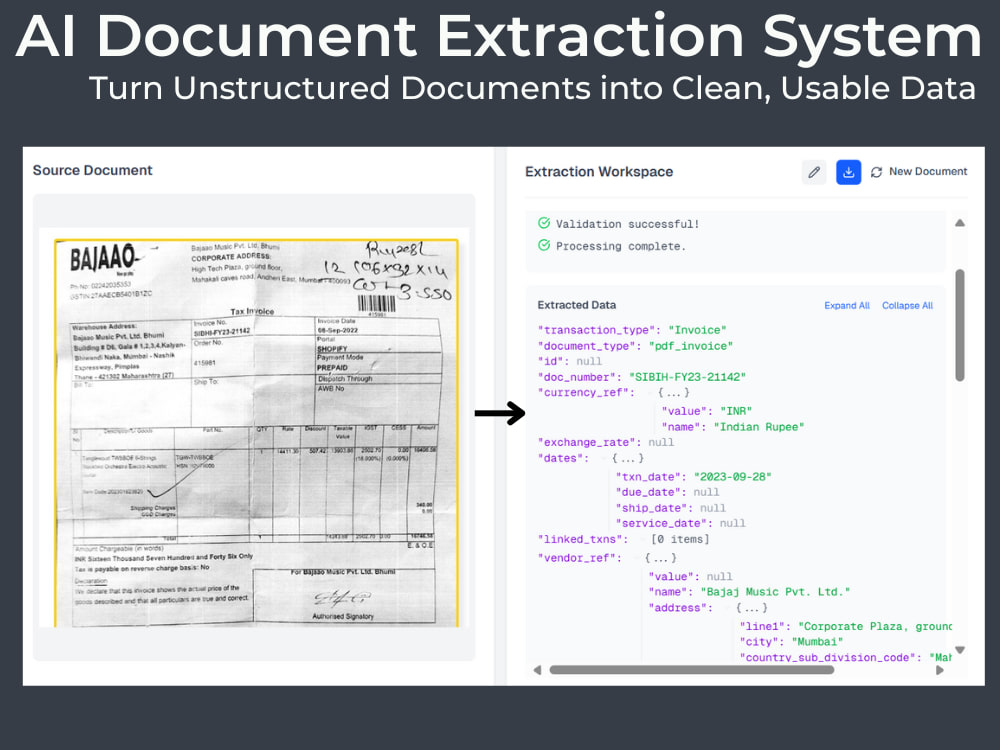1000x750 pixels.
Task: Click the "service_date" key
Action: (664, 523)
